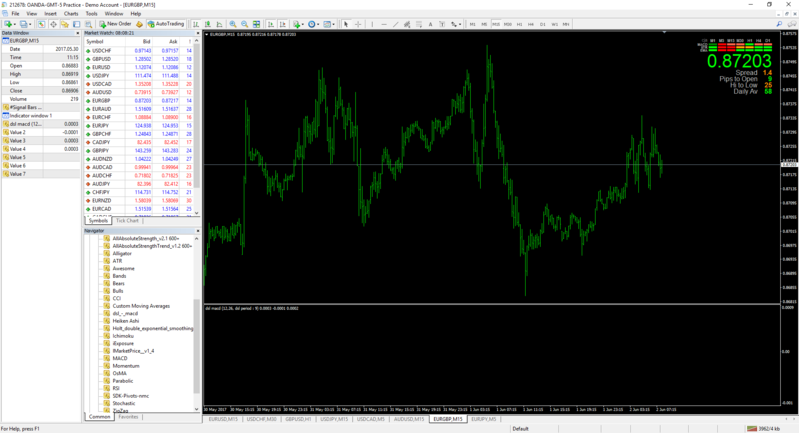Open the New Chart toolbar icon

pyautogui.click(x=10, y=24)
